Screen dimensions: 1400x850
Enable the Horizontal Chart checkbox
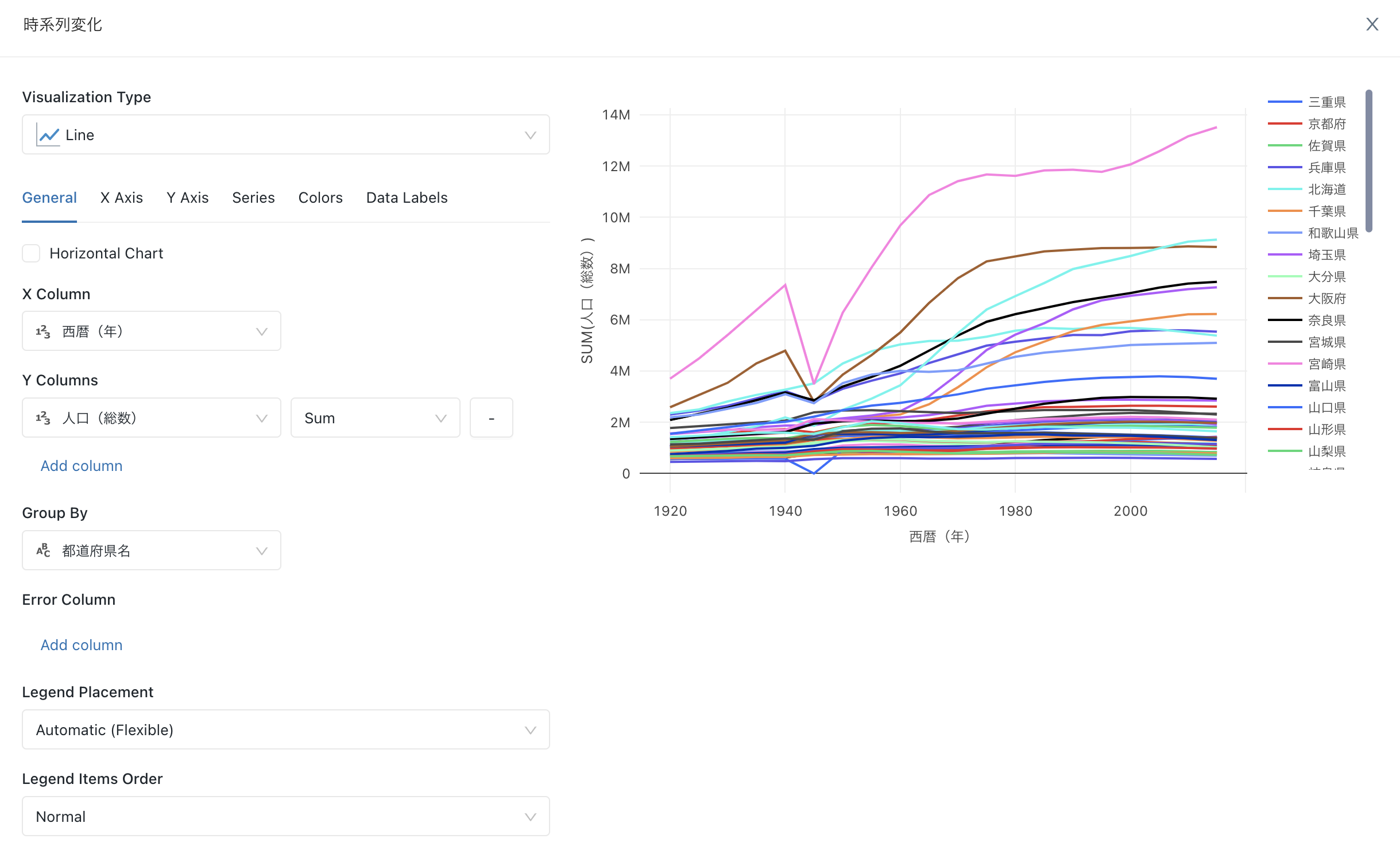pos(31,253)
